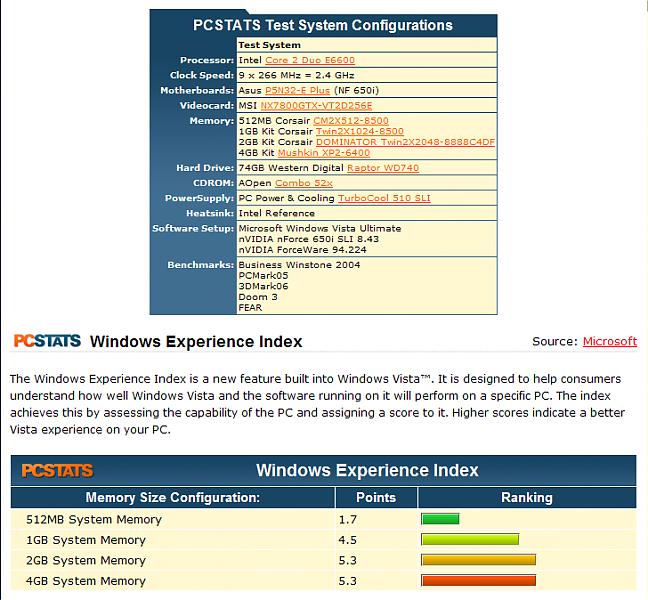Click the Videocard row label
Viewport: 648px width, 600px height.
[x=207, y=106]
